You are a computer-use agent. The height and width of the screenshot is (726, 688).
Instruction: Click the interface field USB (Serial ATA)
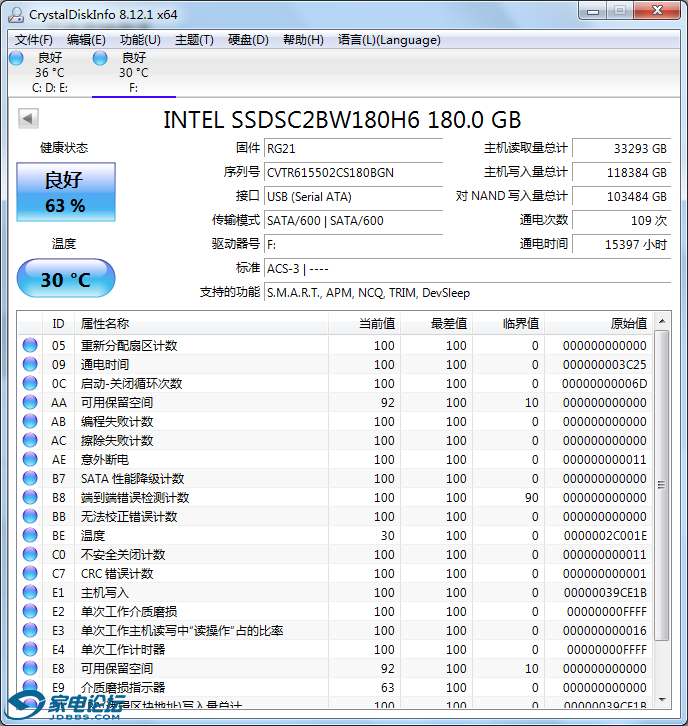tap(353, 197)
